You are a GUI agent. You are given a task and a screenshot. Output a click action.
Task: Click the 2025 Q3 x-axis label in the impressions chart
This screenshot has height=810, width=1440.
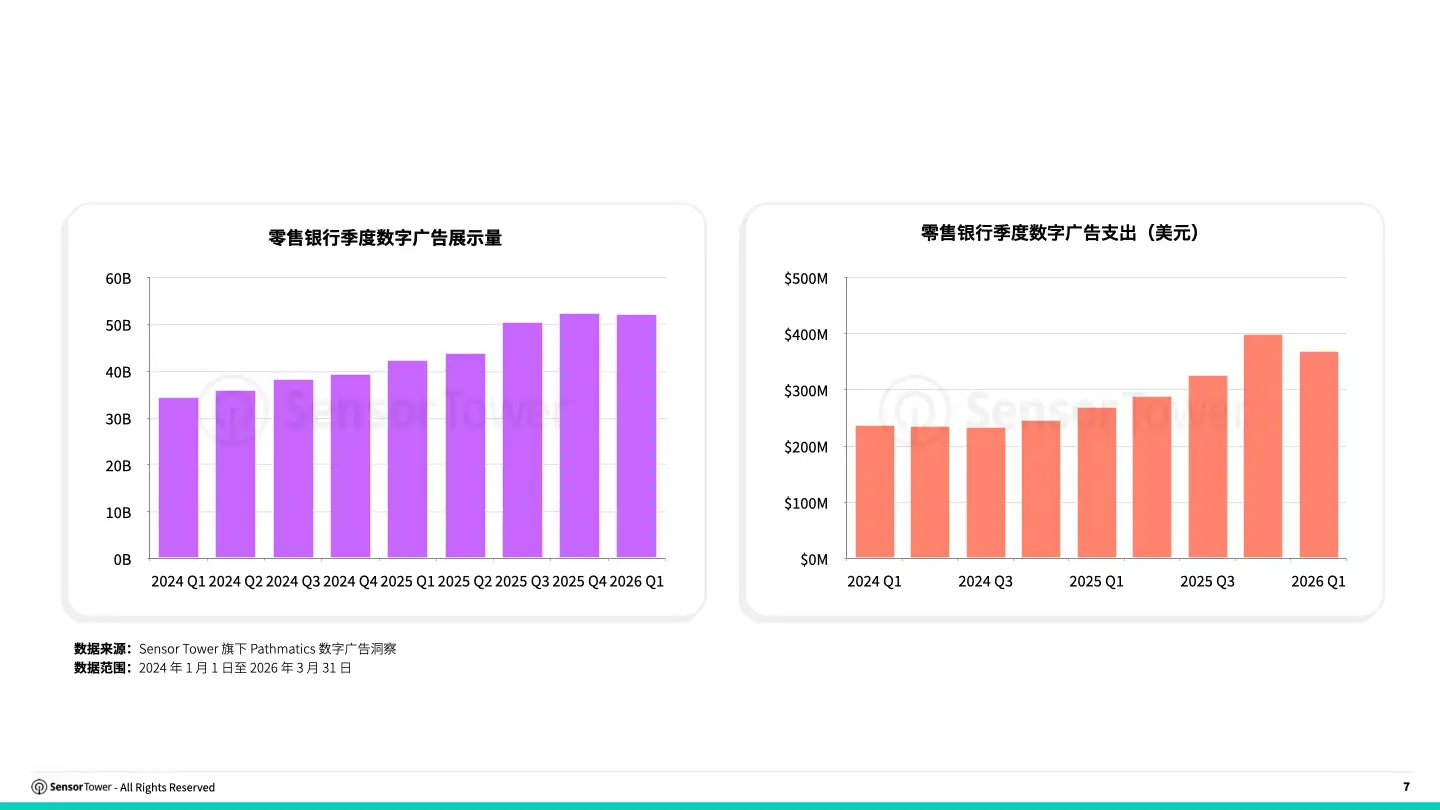(x=522, y=582)
